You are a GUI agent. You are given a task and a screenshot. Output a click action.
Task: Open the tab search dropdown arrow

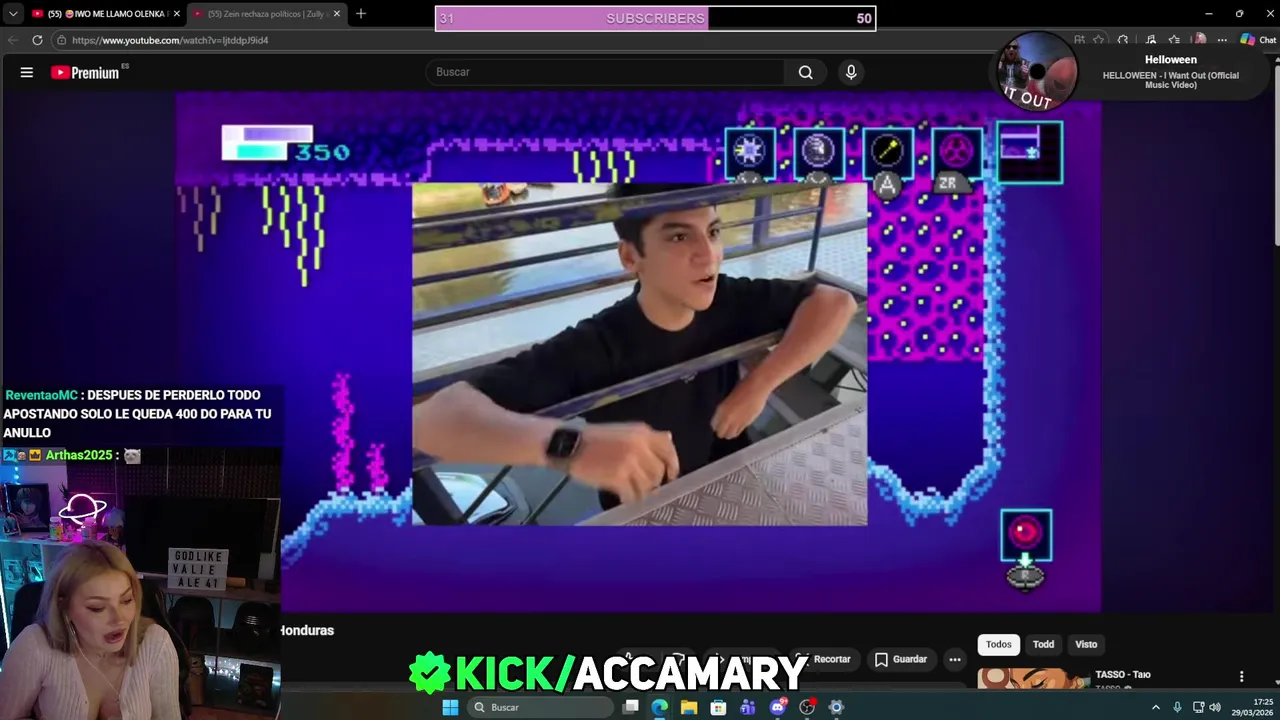pos(12,14)
